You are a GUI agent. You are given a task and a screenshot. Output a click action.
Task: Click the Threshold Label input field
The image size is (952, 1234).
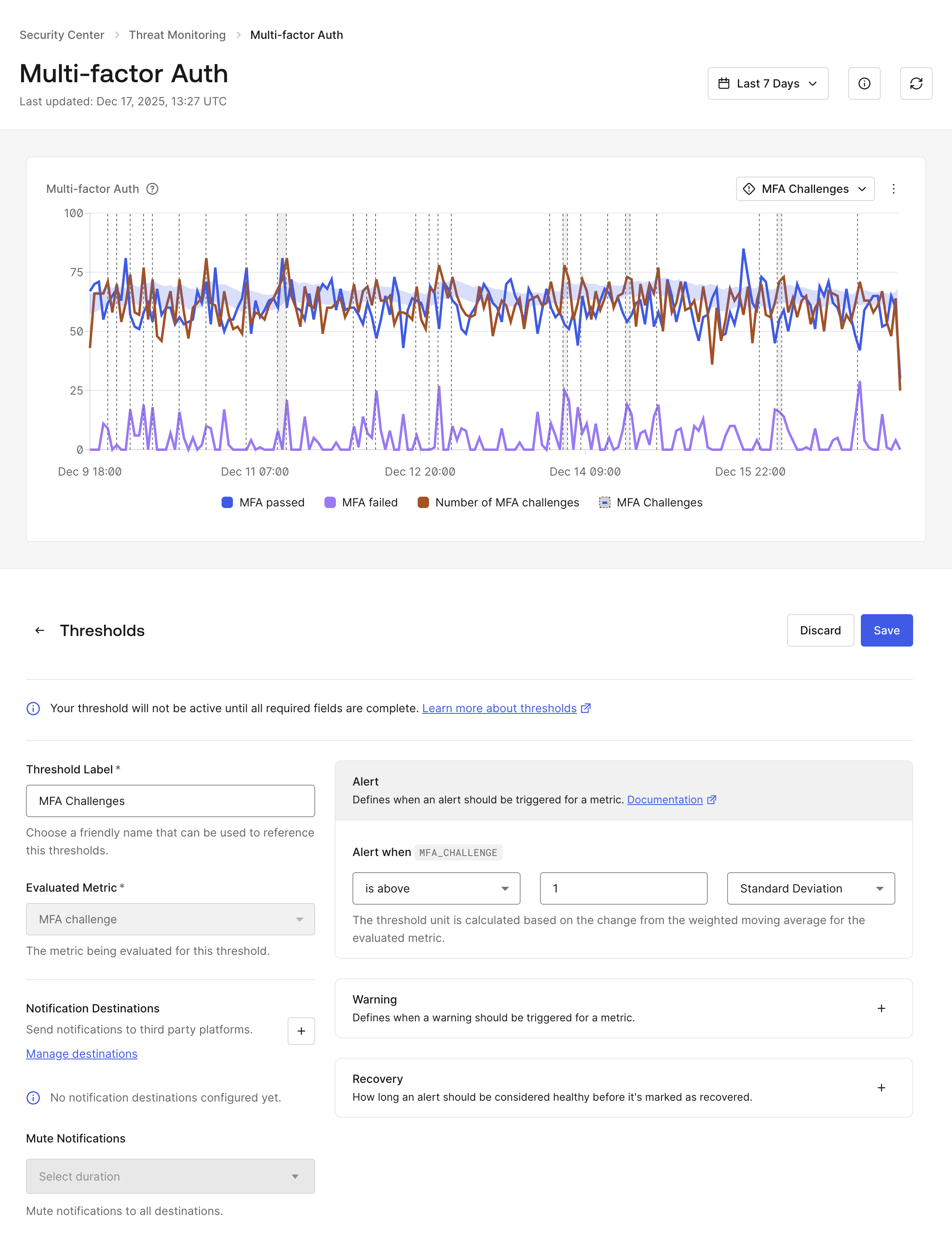pos(170,801)
